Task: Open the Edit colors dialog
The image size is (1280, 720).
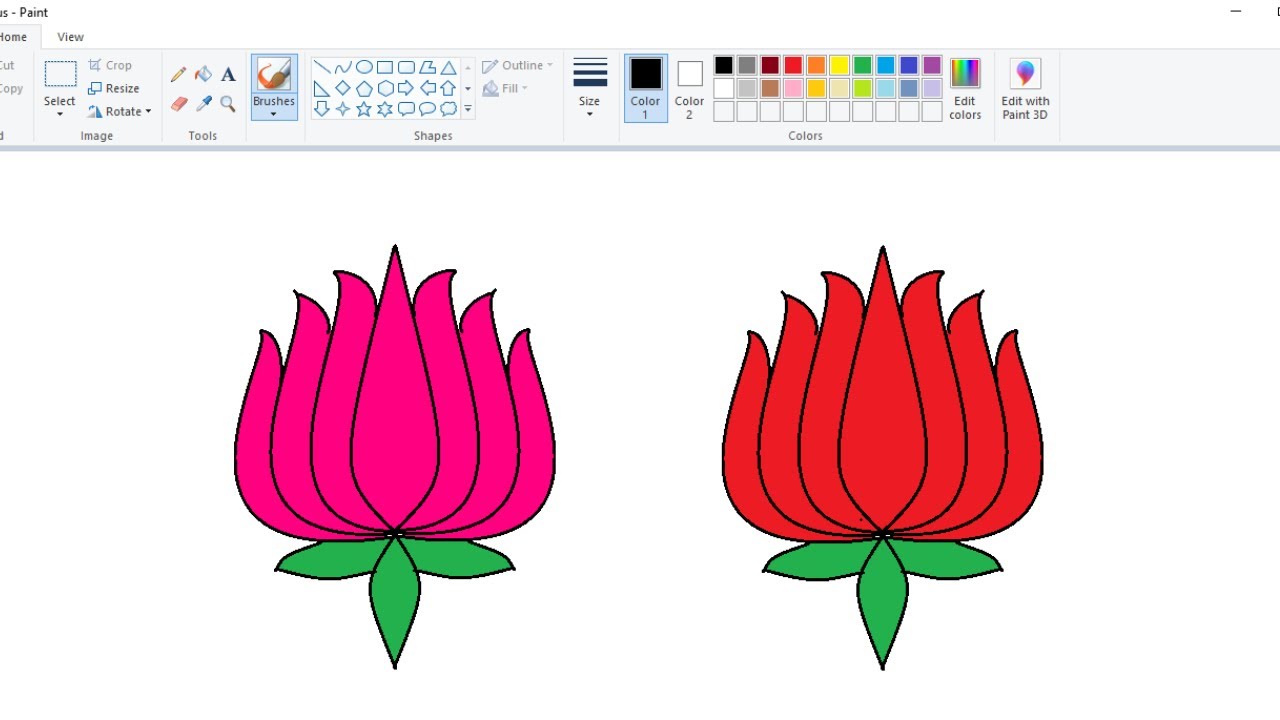Action: click(x=965, y=88)
